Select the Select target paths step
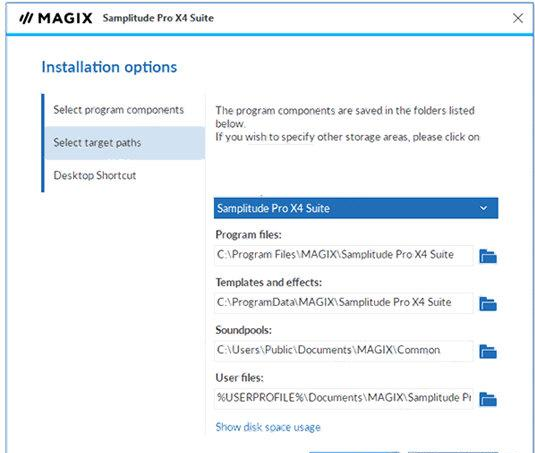 [x=125, y=143]
